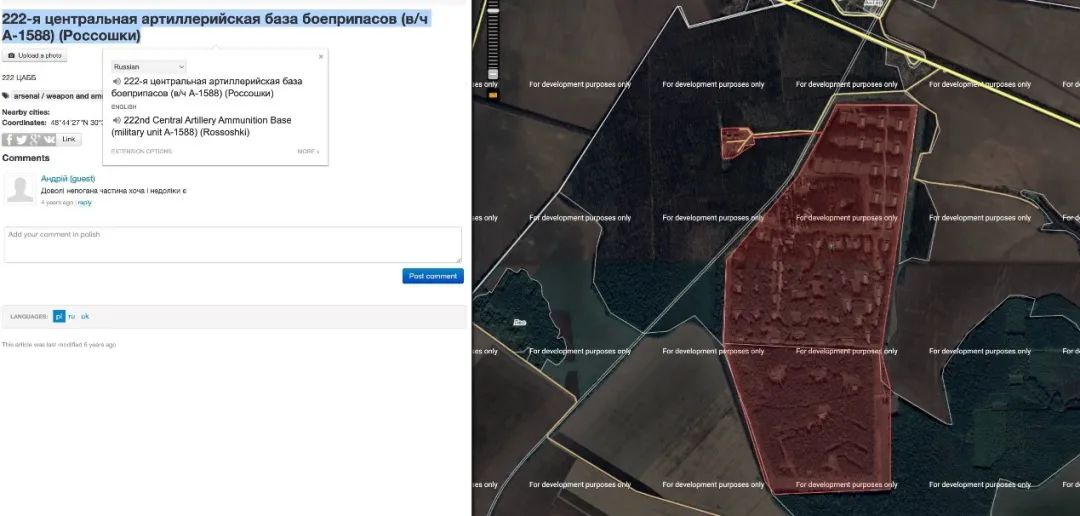Click the Link button beside share icons

coord(69,140)
